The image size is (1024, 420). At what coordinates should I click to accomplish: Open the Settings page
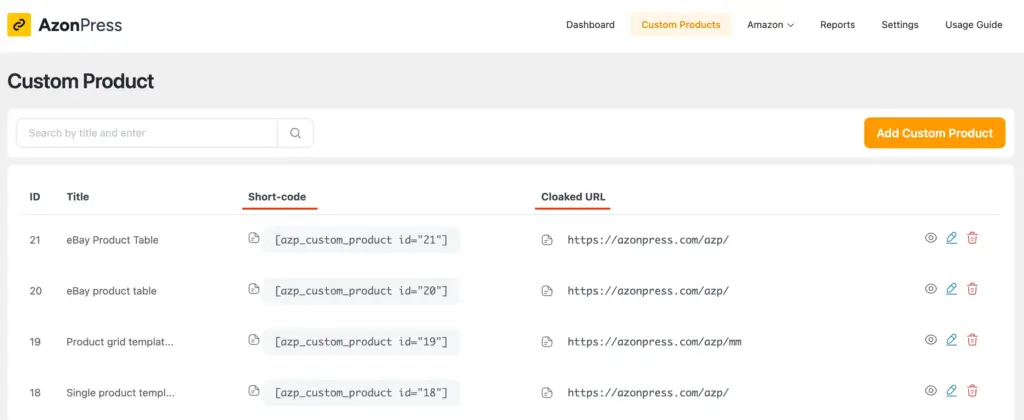pos(900,25)
